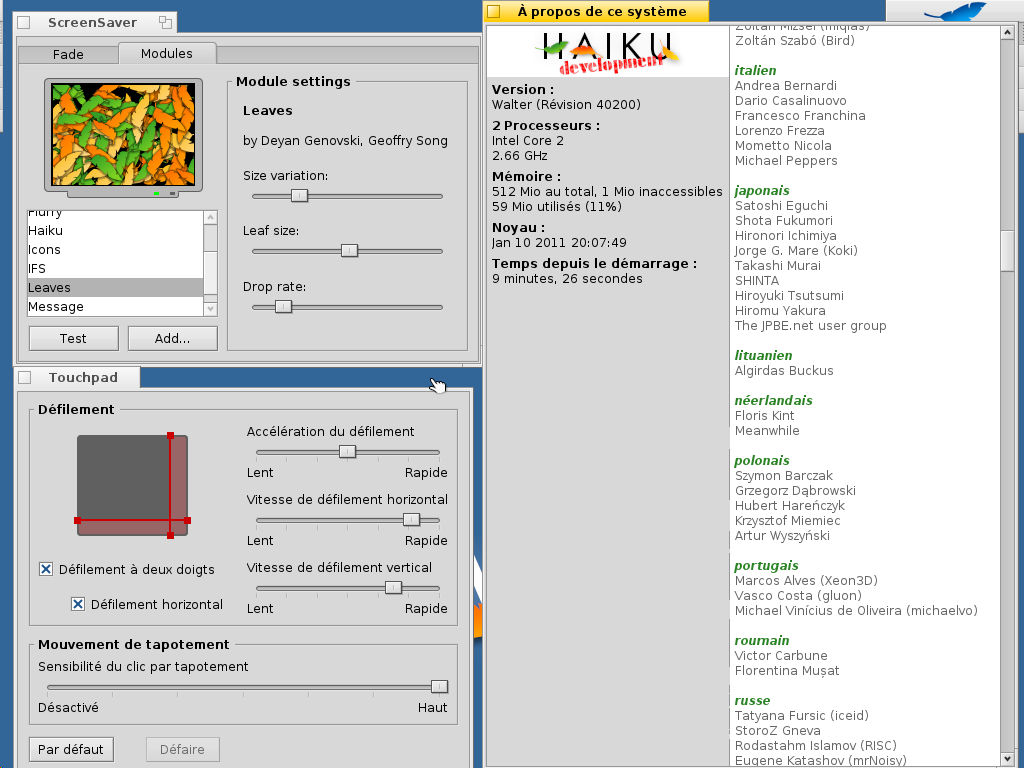Viewport: 1024px width, 768px height.
Task: Toggle the Défilement à deux doigts checkbox
Action: [x=46, y=569]
